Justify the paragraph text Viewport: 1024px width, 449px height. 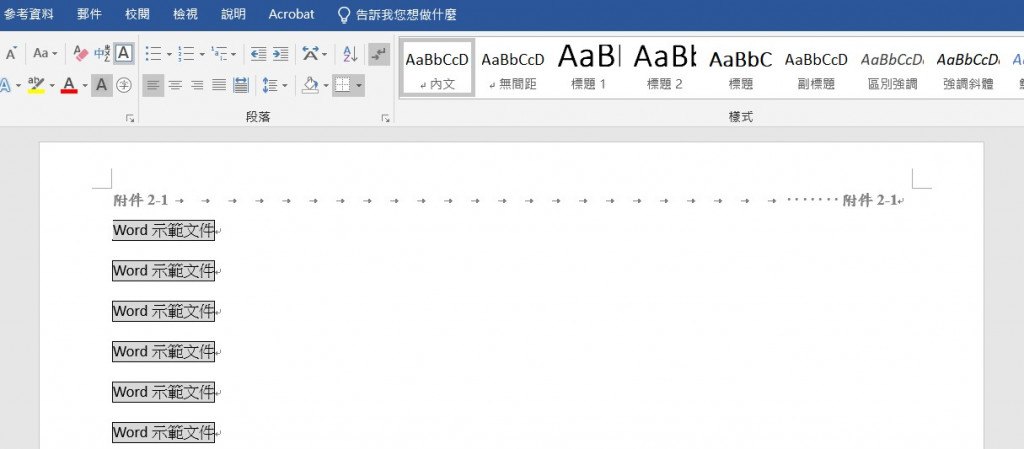tap(219, 85)
